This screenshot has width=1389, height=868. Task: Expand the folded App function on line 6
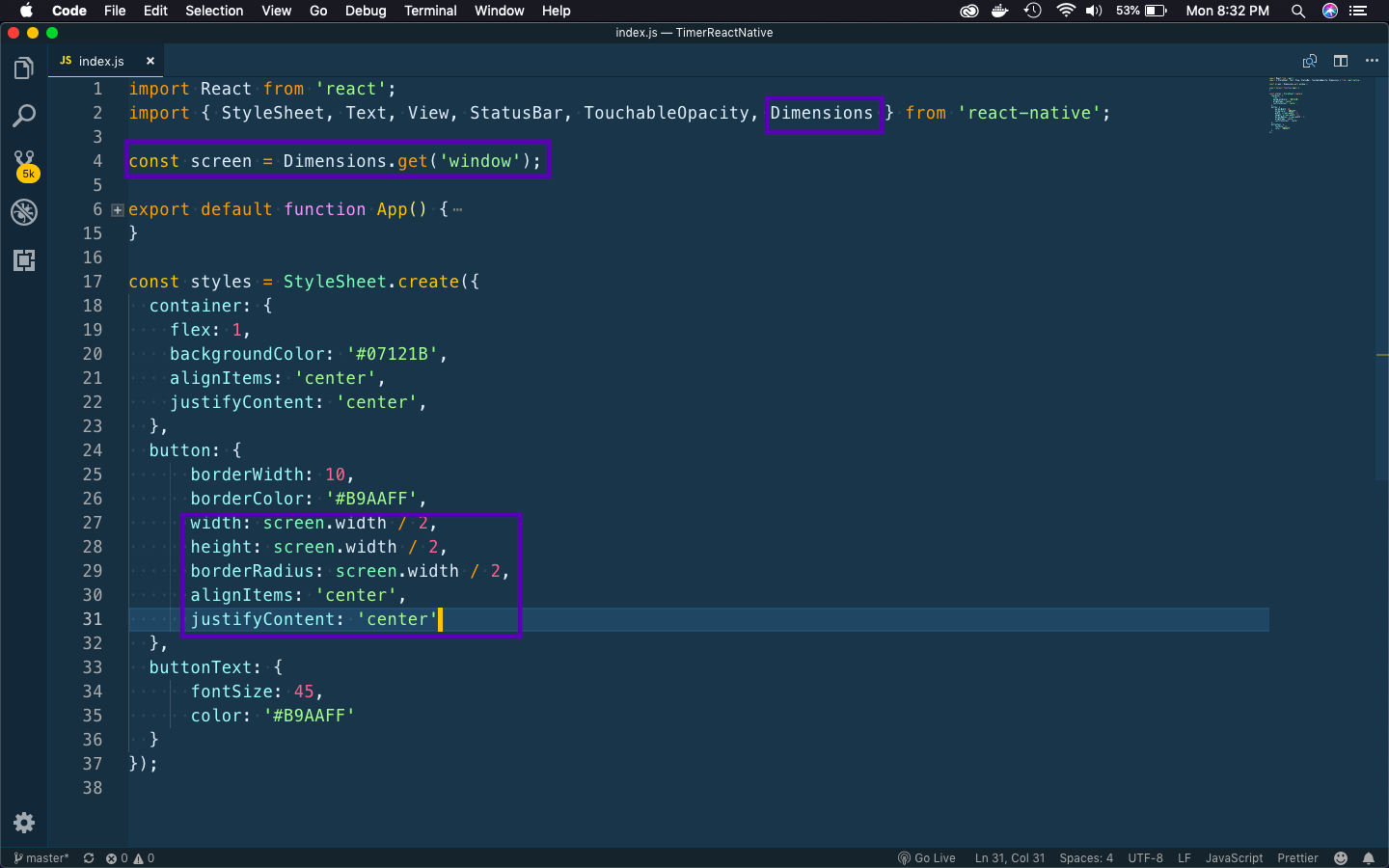click(118, 209)
